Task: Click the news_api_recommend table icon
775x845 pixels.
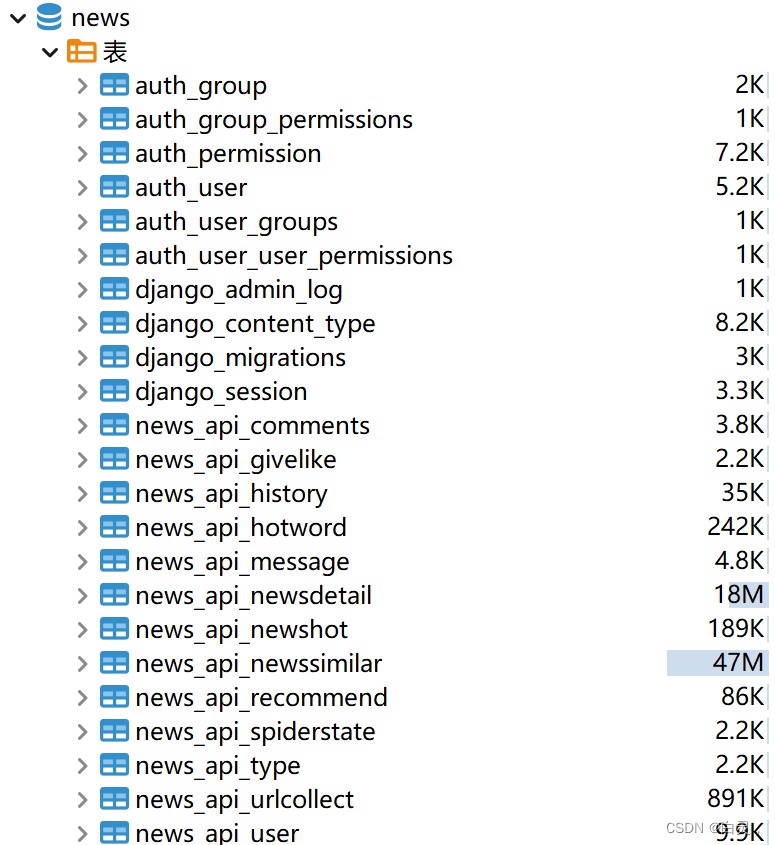Action: click(114, 697)
